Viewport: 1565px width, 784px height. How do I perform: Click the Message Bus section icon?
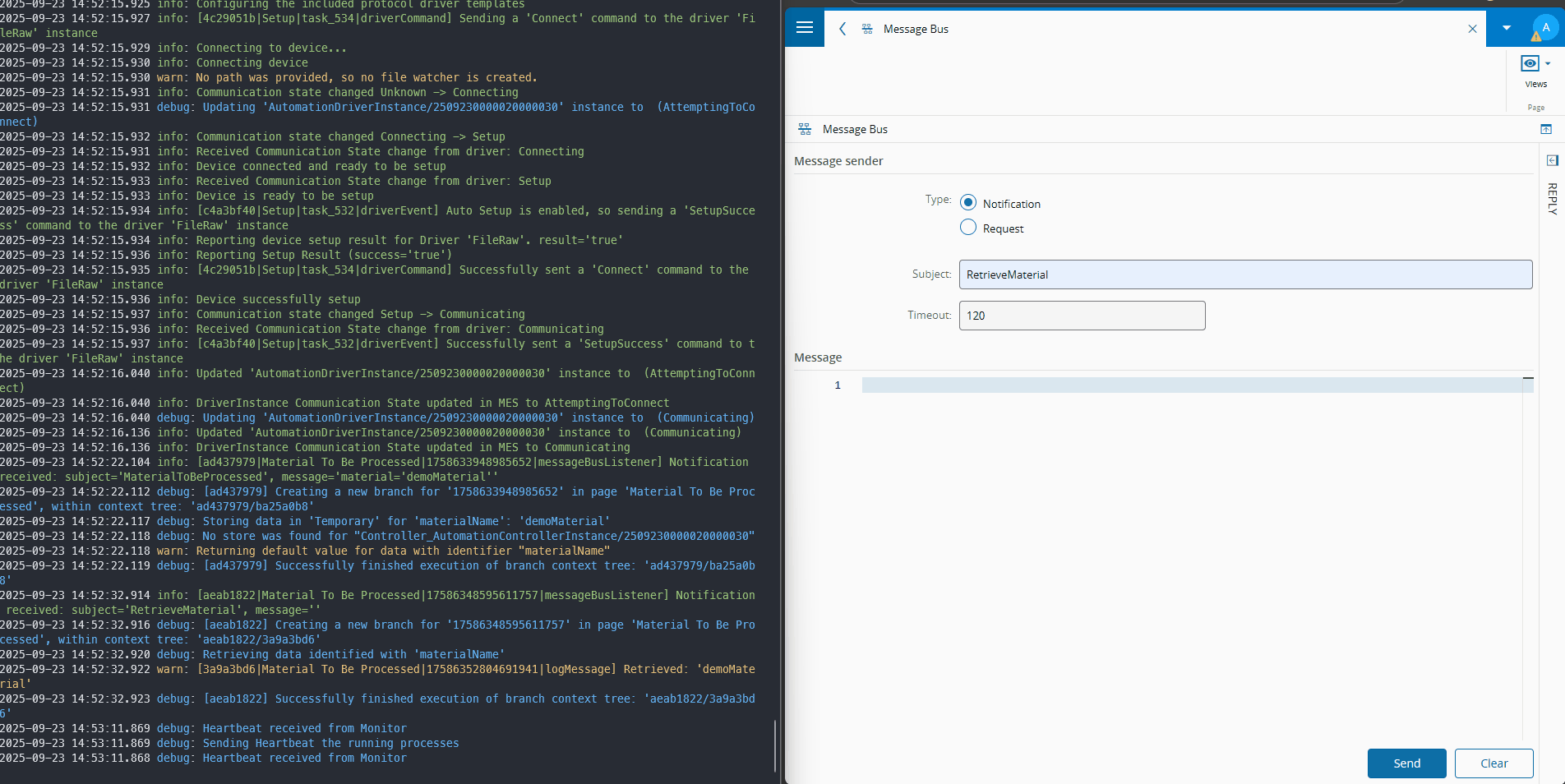pos(805,129)
